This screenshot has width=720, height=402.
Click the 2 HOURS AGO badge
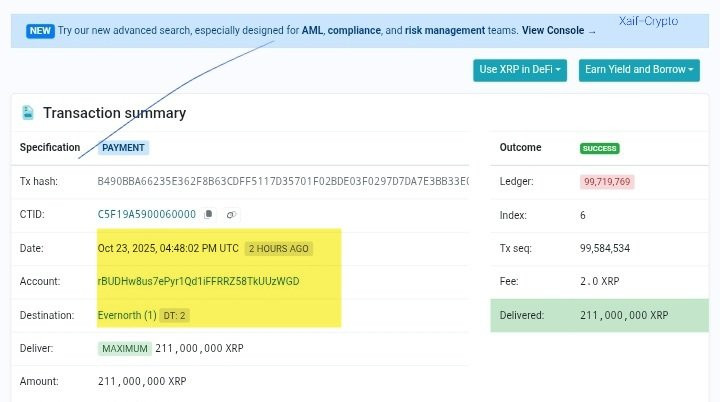click(279, 249)
